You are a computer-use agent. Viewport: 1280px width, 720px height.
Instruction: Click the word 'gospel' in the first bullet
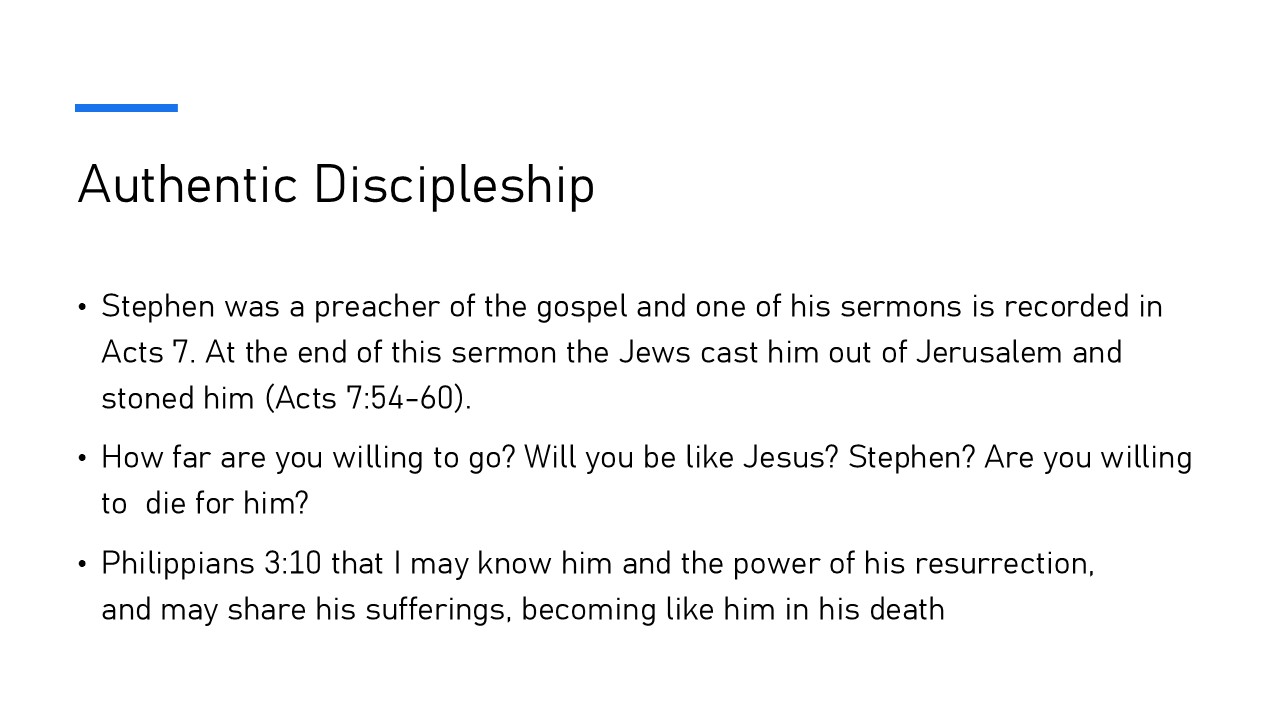coord(582,307)
